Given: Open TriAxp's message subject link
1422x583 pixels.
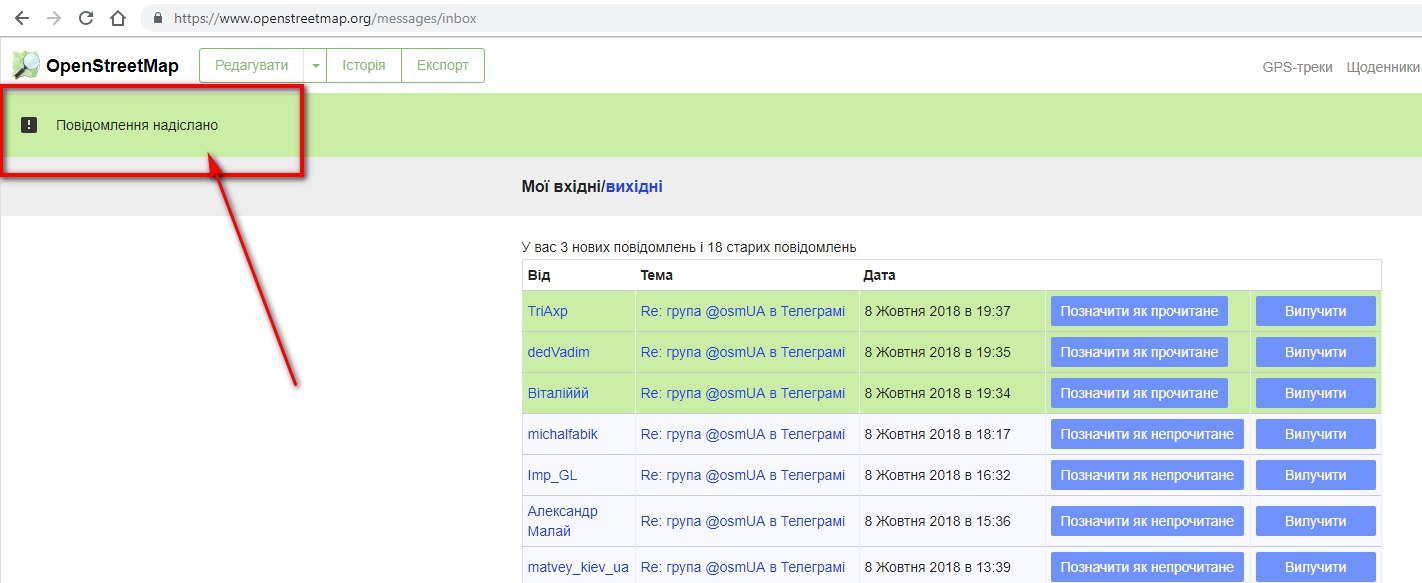Looking at the screenshot, I should [742, 311].
